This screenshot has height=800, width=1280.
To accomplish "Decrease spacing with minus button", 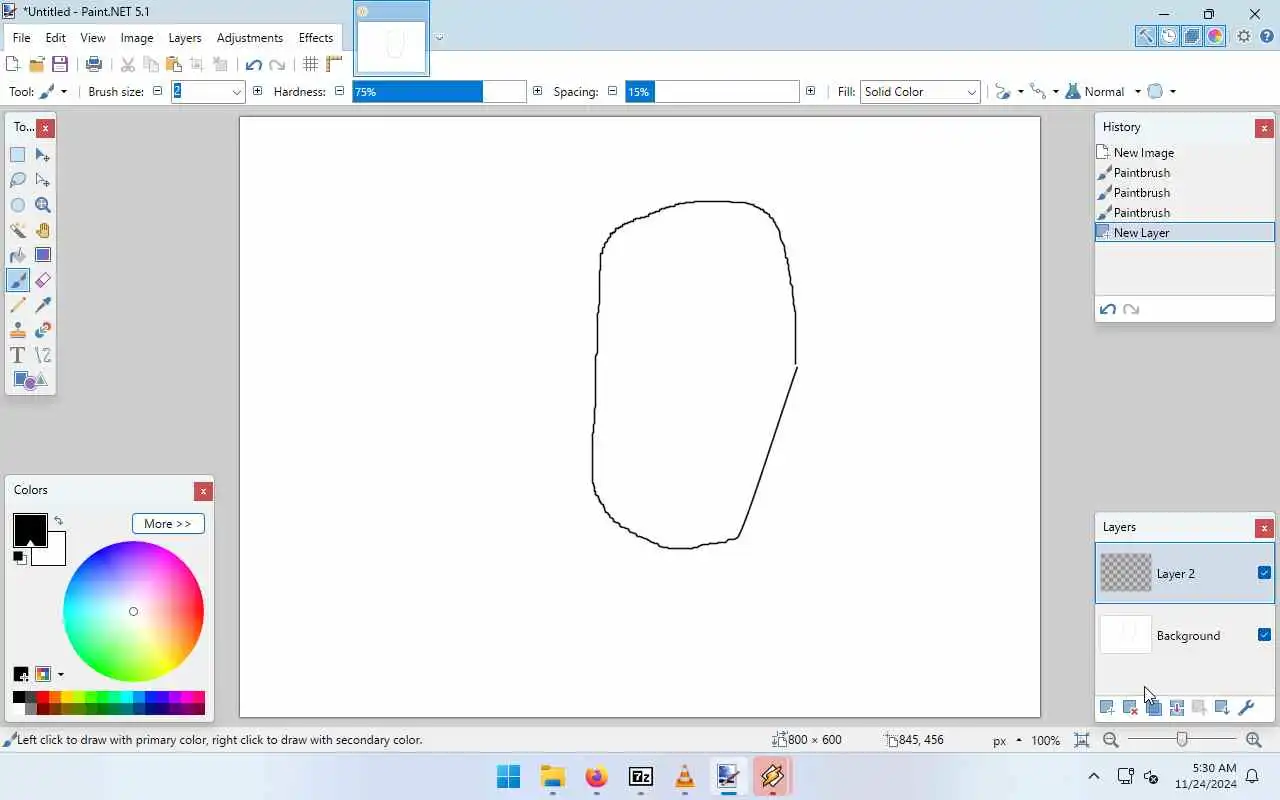I will pyautogui.click(x=612, y=91).
